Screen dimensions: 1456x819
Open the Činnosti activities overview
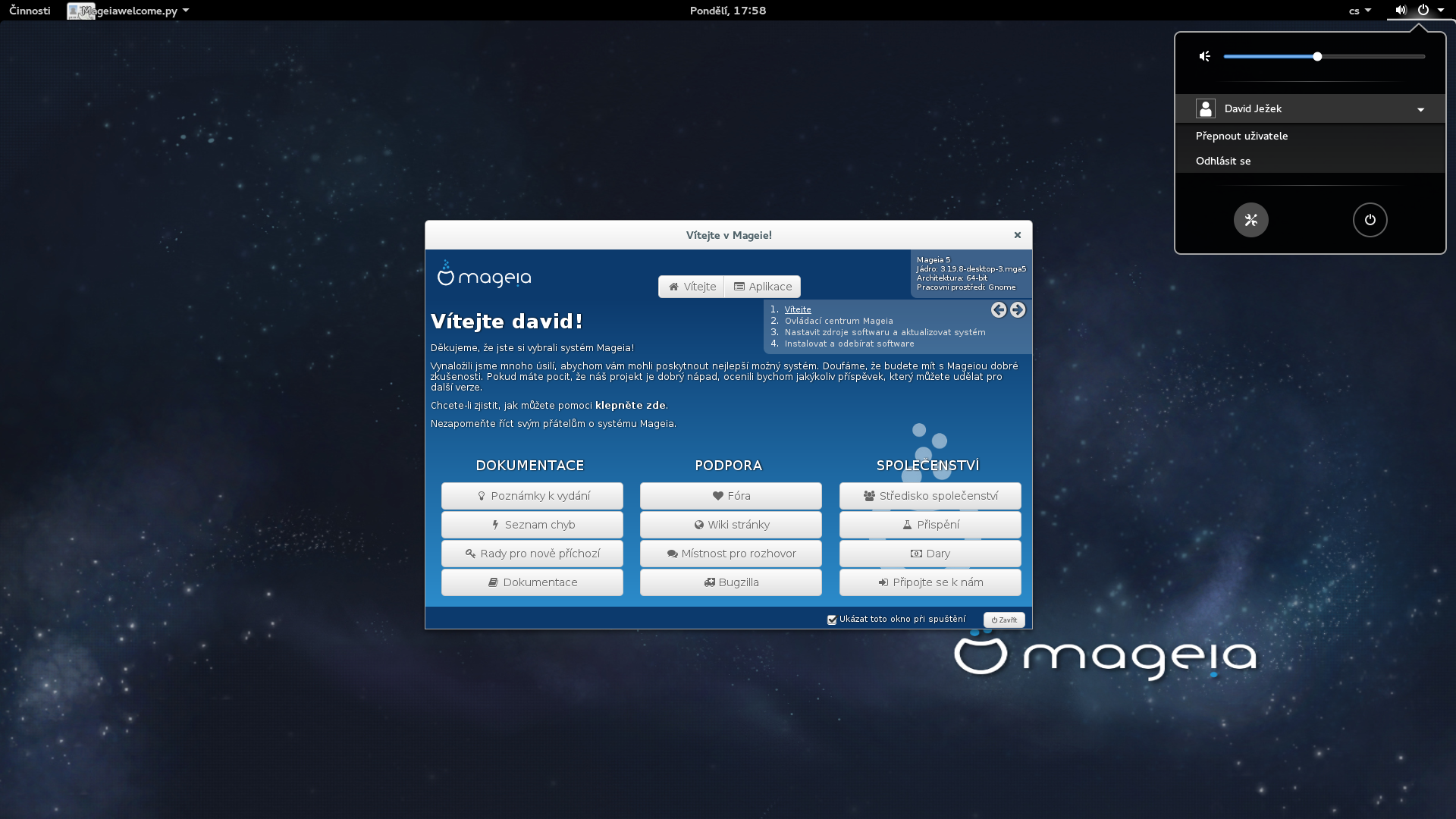tap(30, 11)
